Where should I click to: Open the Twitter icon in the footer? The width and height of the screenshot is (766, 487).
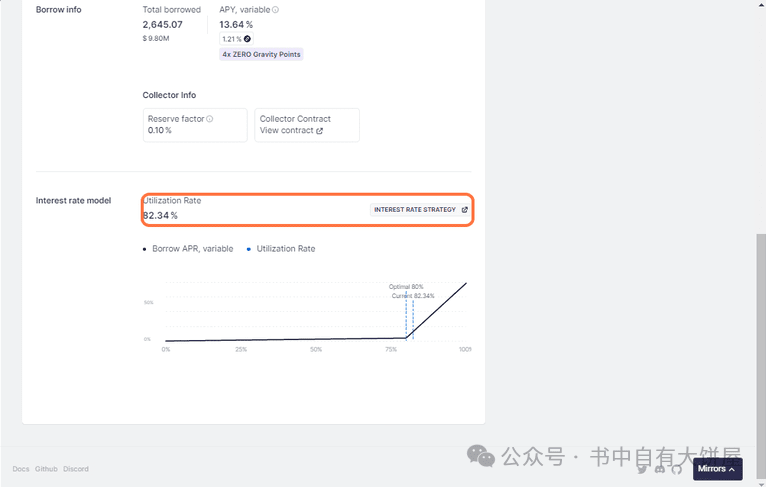[642, 469]
